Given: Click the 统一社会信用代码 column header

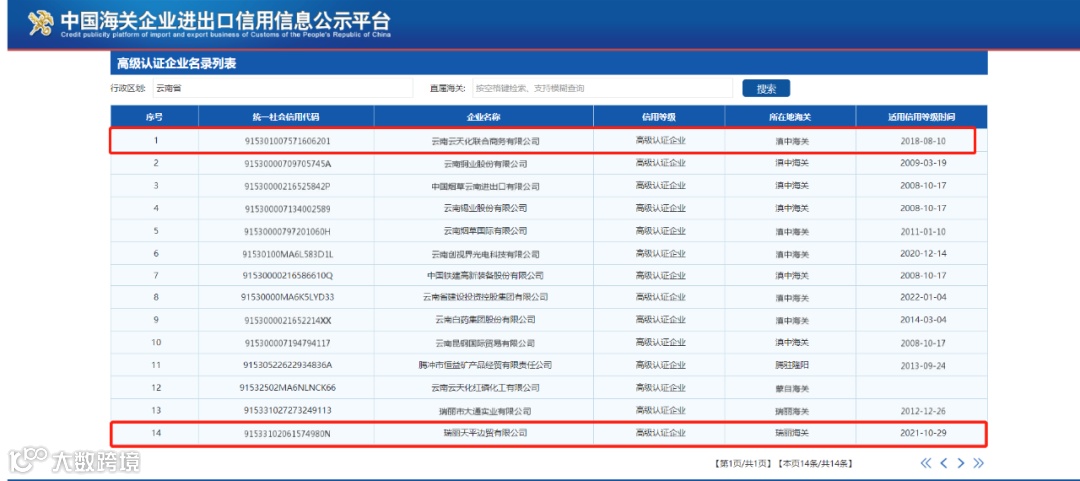Looking at the screenshot, I should tap(287, 116).
